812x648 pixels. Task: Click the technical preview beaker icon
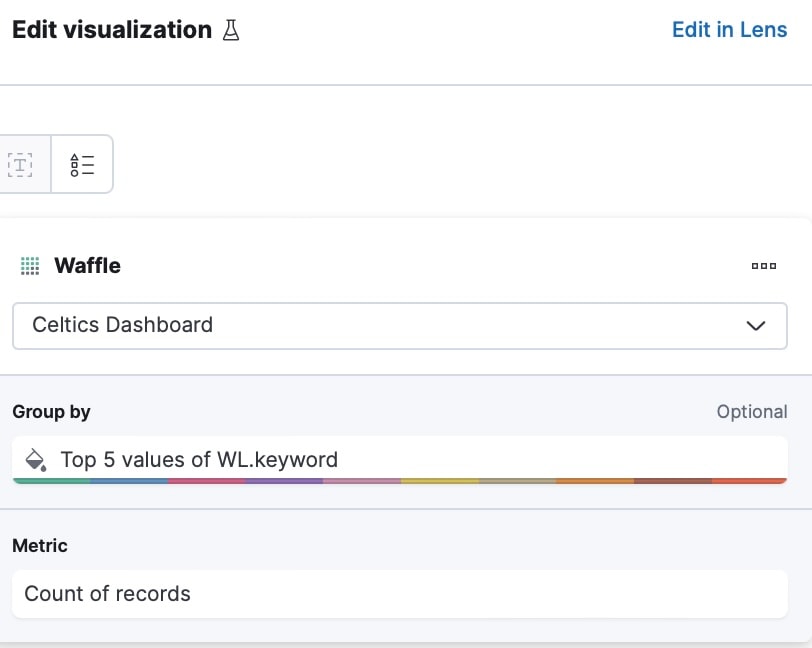pos(231,30)
